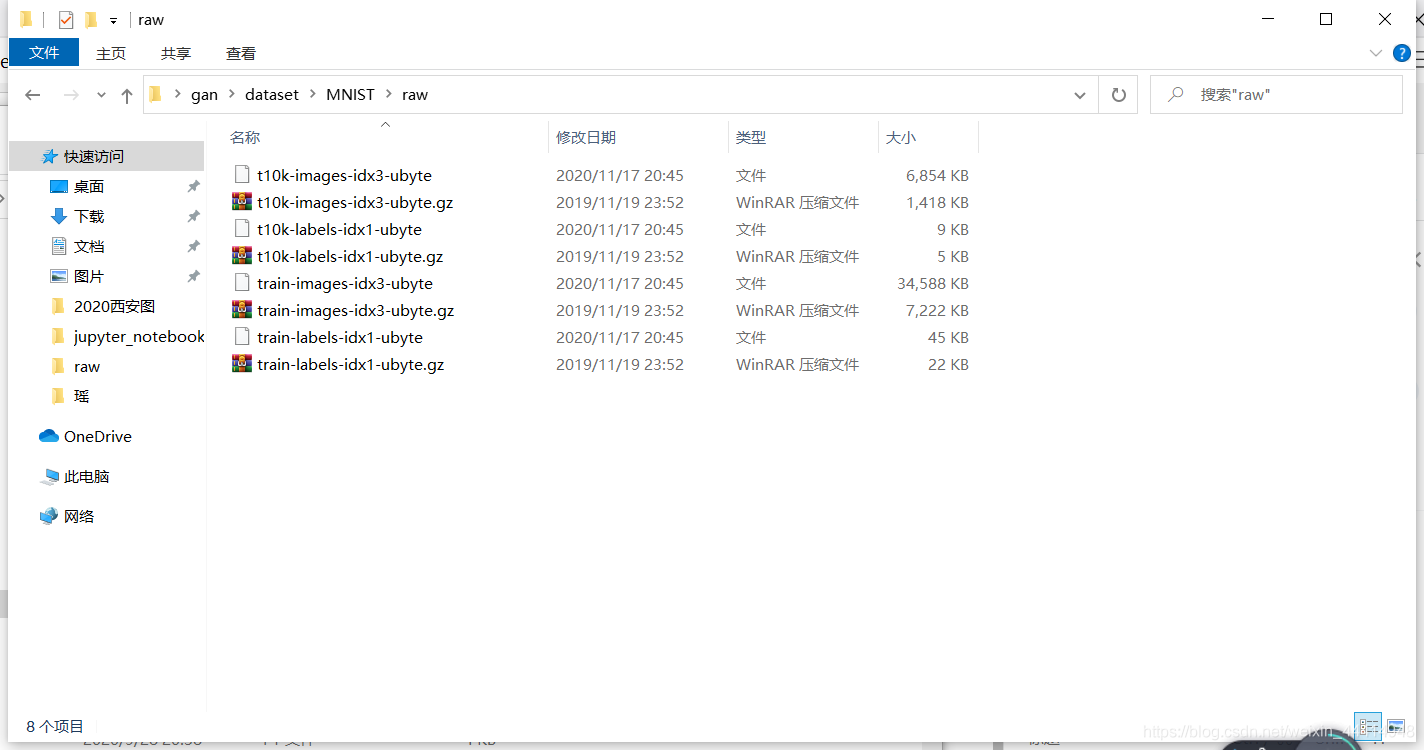
Task: Expand the chevron before gan in breadcrumb
Action: pyautogui.click(x=178, y=95)
